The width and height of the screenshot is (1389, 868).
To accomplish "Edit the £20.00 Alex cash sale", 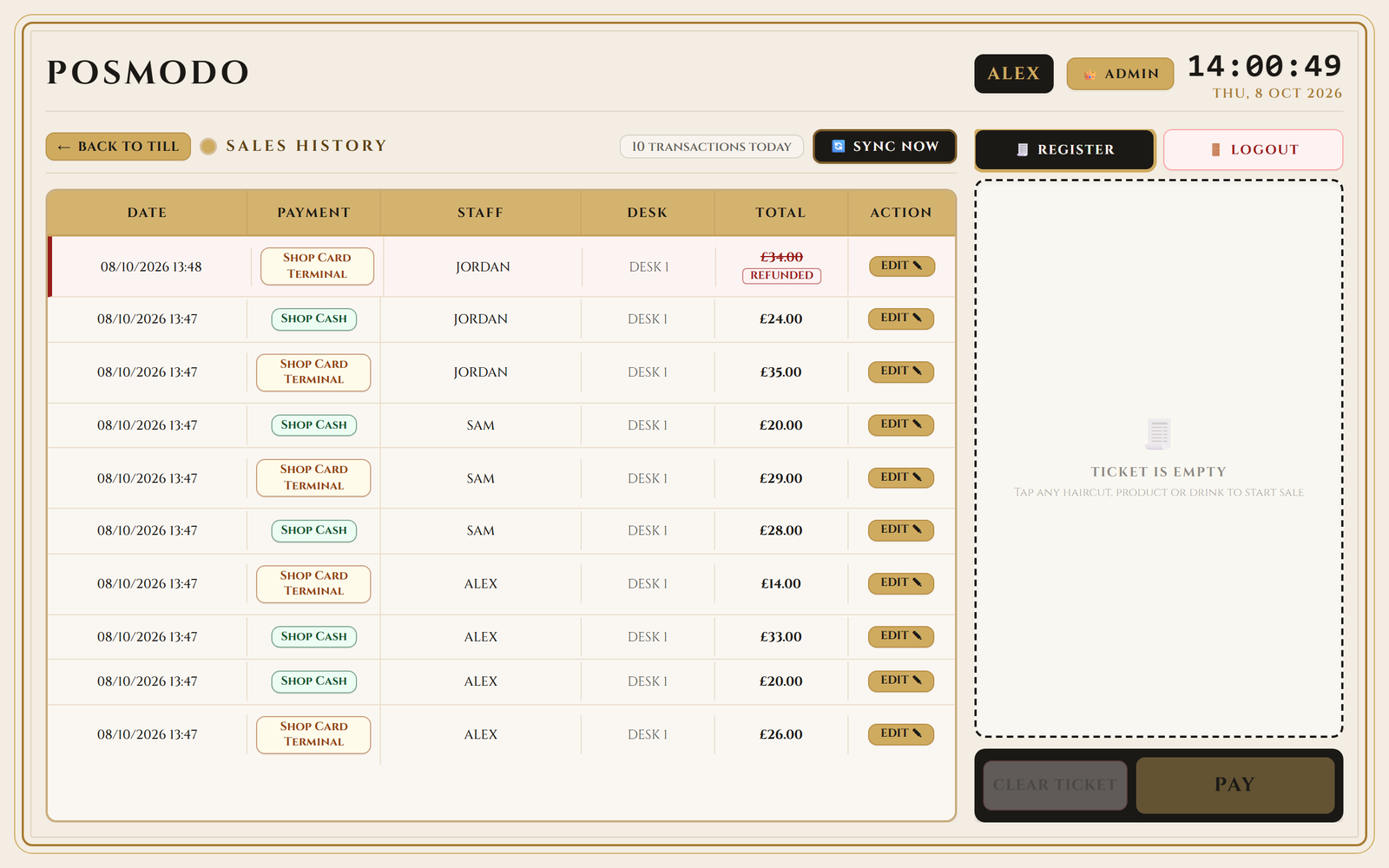I will (901, 681).
